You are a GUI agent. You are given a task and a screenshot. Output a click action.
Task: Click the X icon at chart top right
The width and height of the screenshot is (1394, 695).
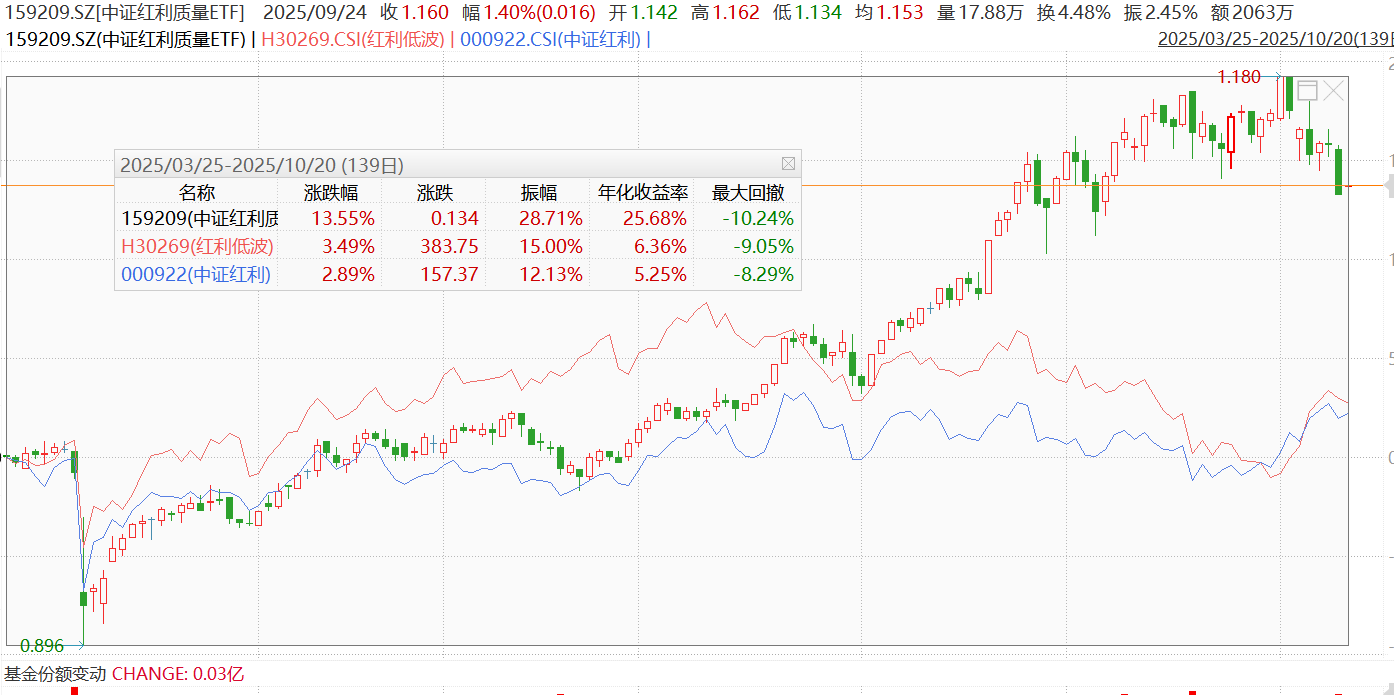click(1335, 91)
